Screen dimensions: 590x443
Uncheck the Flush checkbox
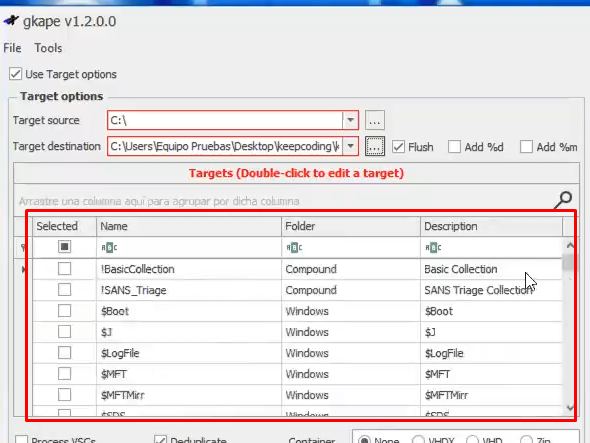[x=398, y=147]
